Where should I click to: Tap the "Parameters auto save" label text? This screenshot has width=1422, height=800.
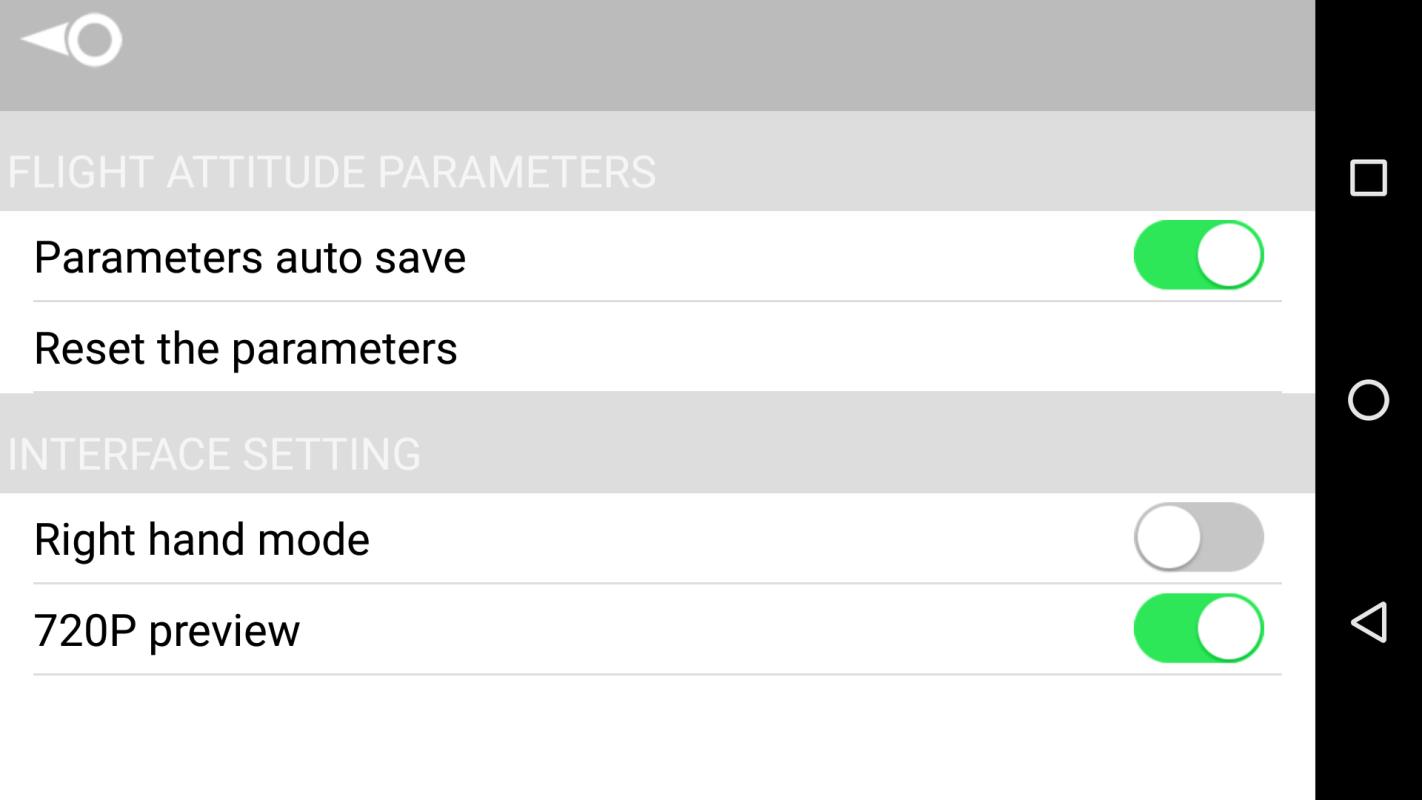(x=250, y=257)
